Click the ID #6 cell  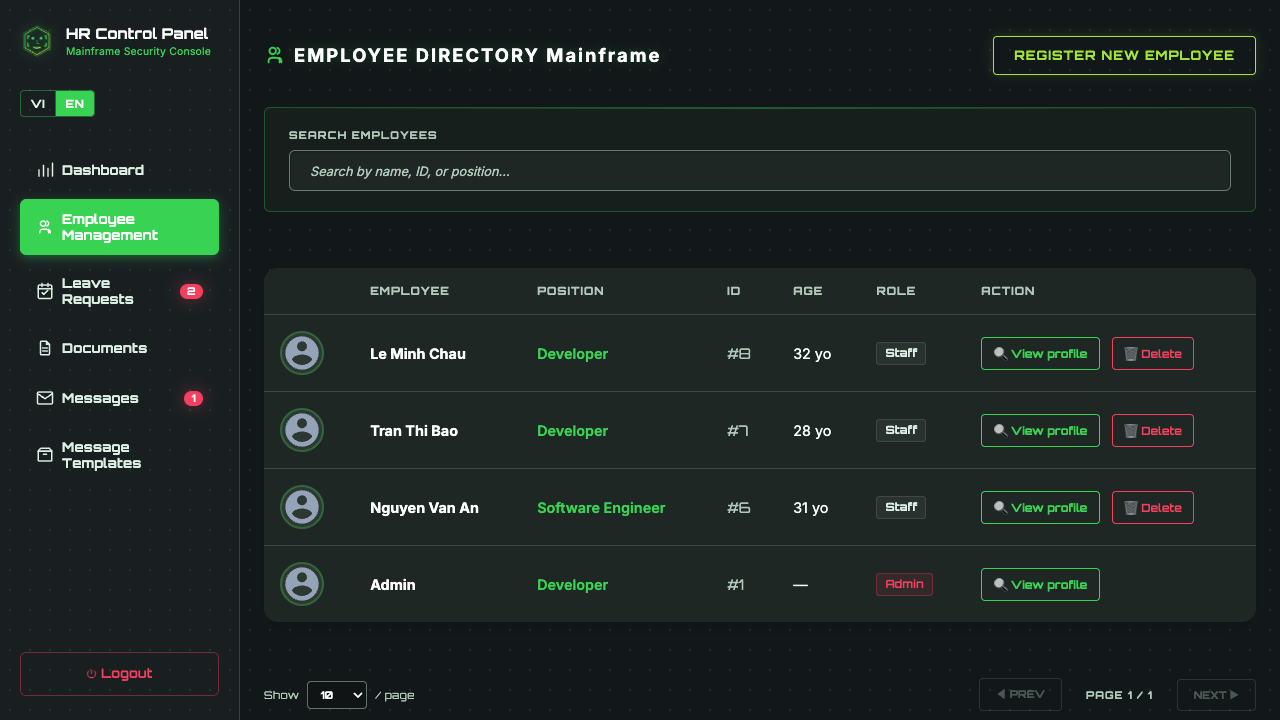(x=738, y=507)
